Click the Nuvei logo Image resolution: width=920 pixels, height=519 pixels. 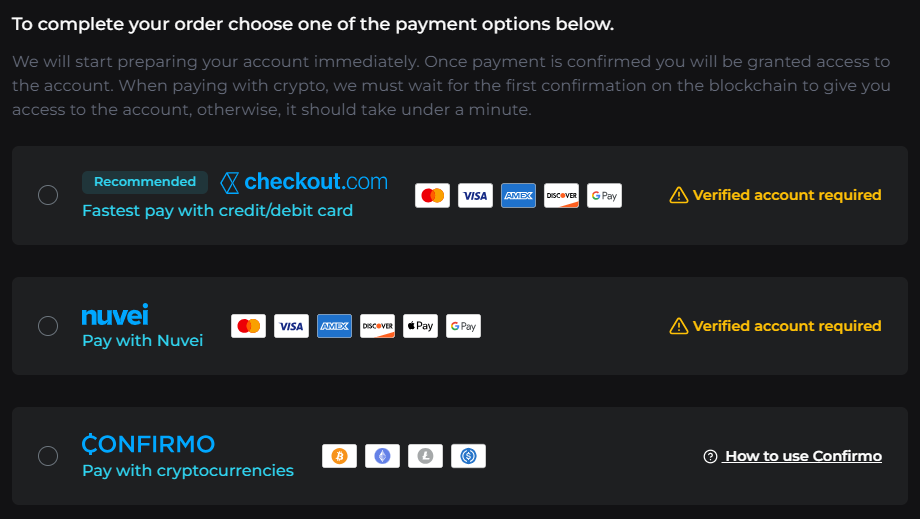tap(115, 316)
